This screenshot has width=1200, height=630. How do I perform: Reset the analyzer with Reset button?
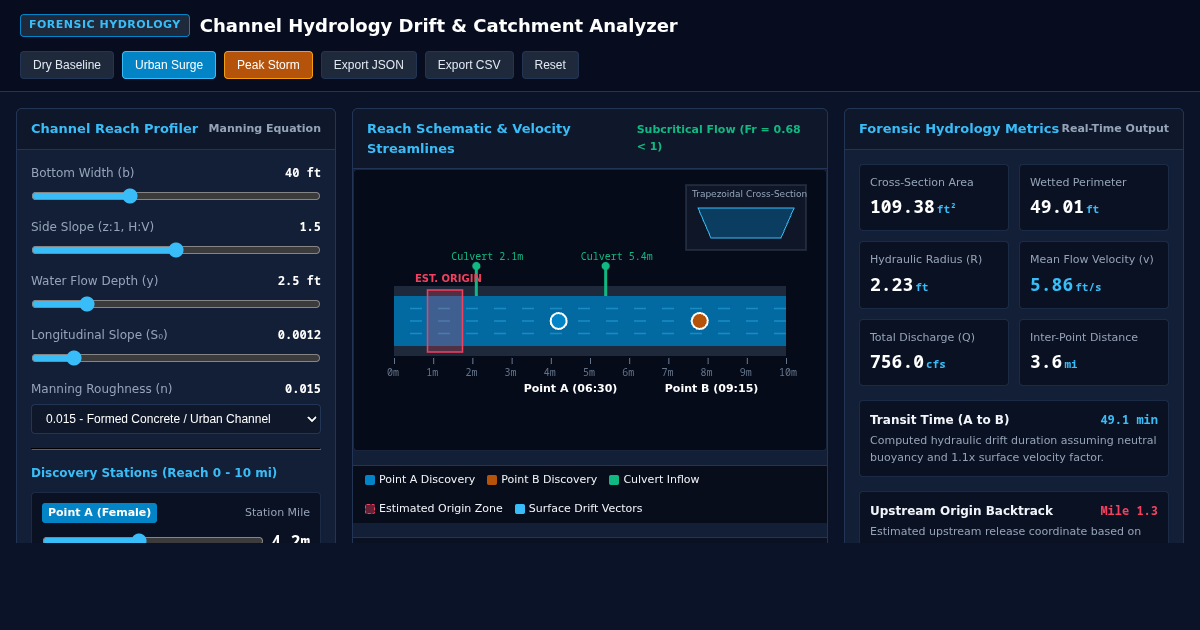click(550, 65)
